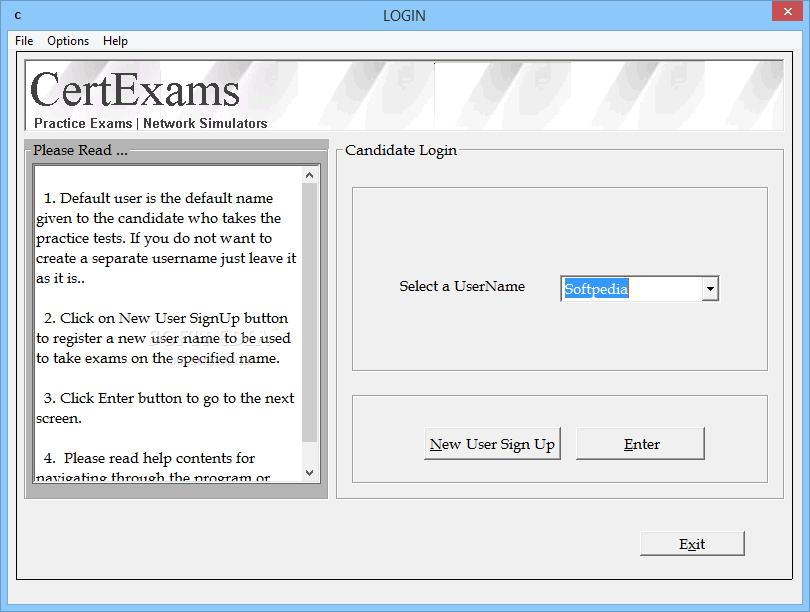Open the Help menu
This screenshot has width=810, height=612.
tap(115, 41)
